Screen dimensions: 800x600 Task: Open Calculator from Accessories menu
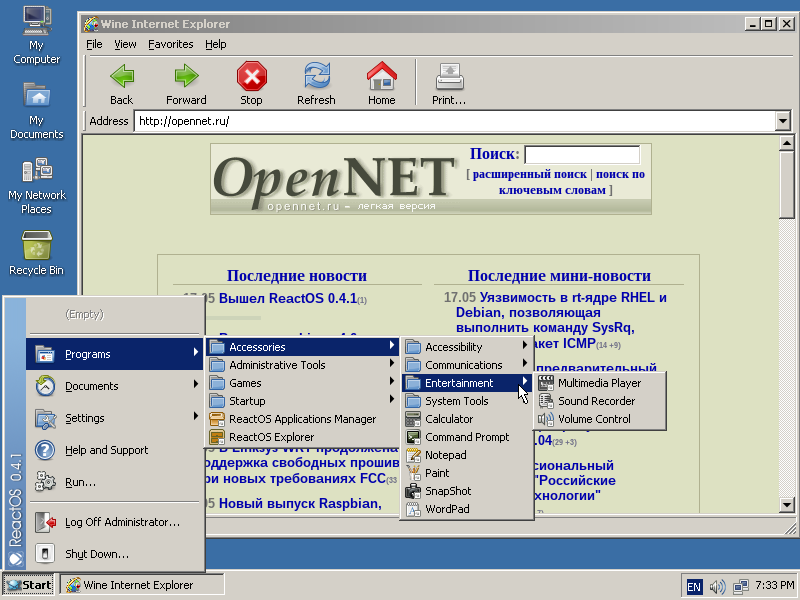tap(449, 419)
